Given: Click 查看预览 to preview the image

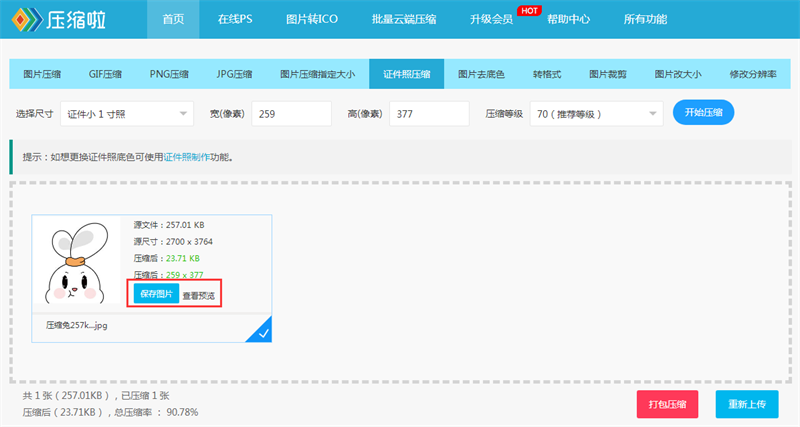Looking at the screenshot, I should pyautogui.click(x=199, y=295).
